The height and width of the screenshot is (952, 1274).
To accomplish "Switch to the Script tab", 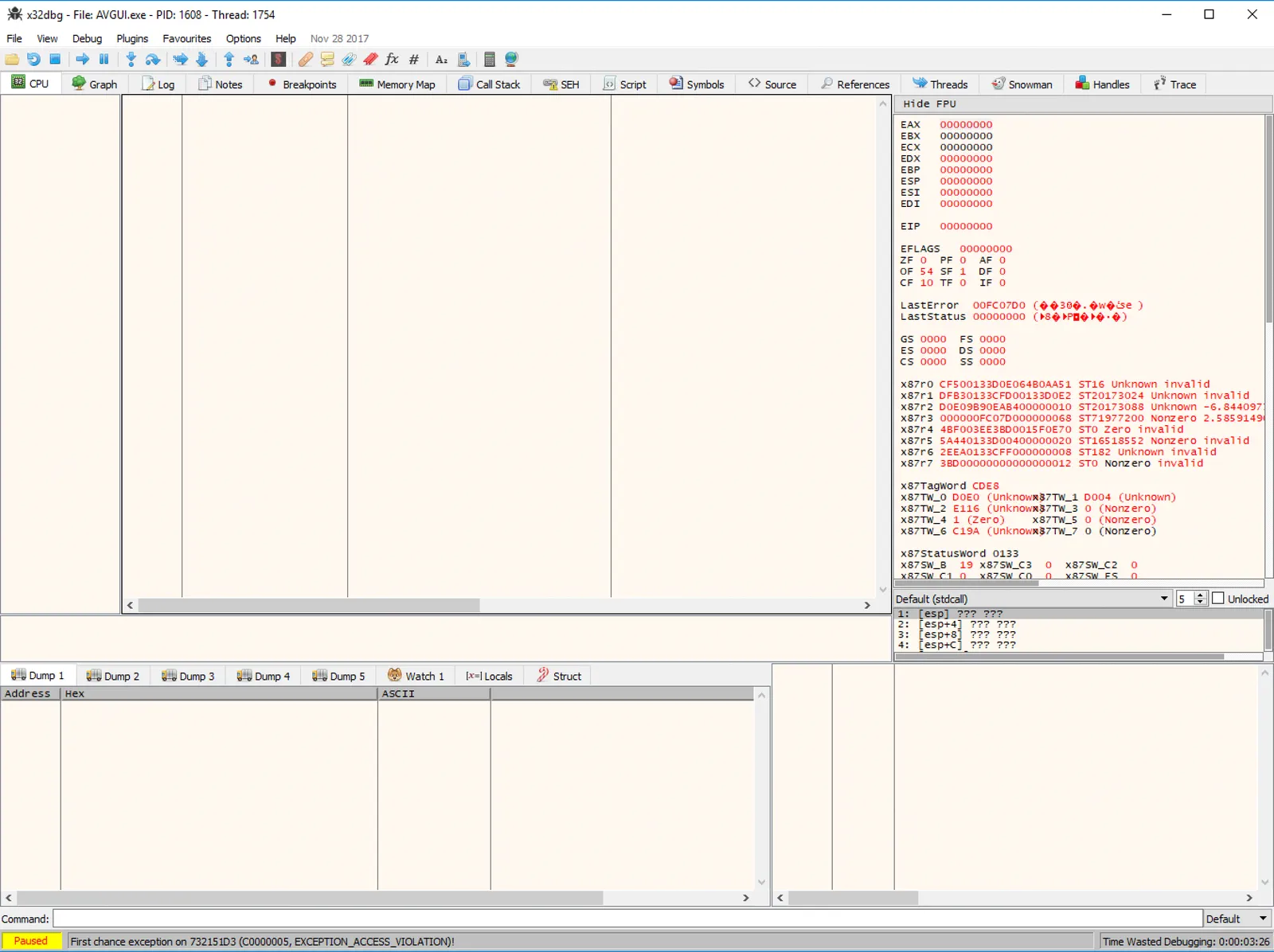I will tap(625, 84).
